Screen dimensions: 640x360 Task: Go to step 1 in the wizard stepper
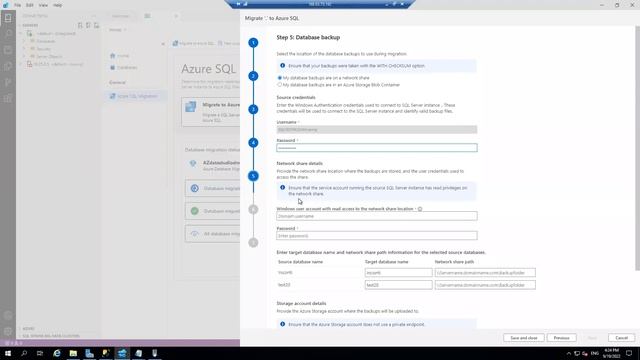(x=253, y=42)
